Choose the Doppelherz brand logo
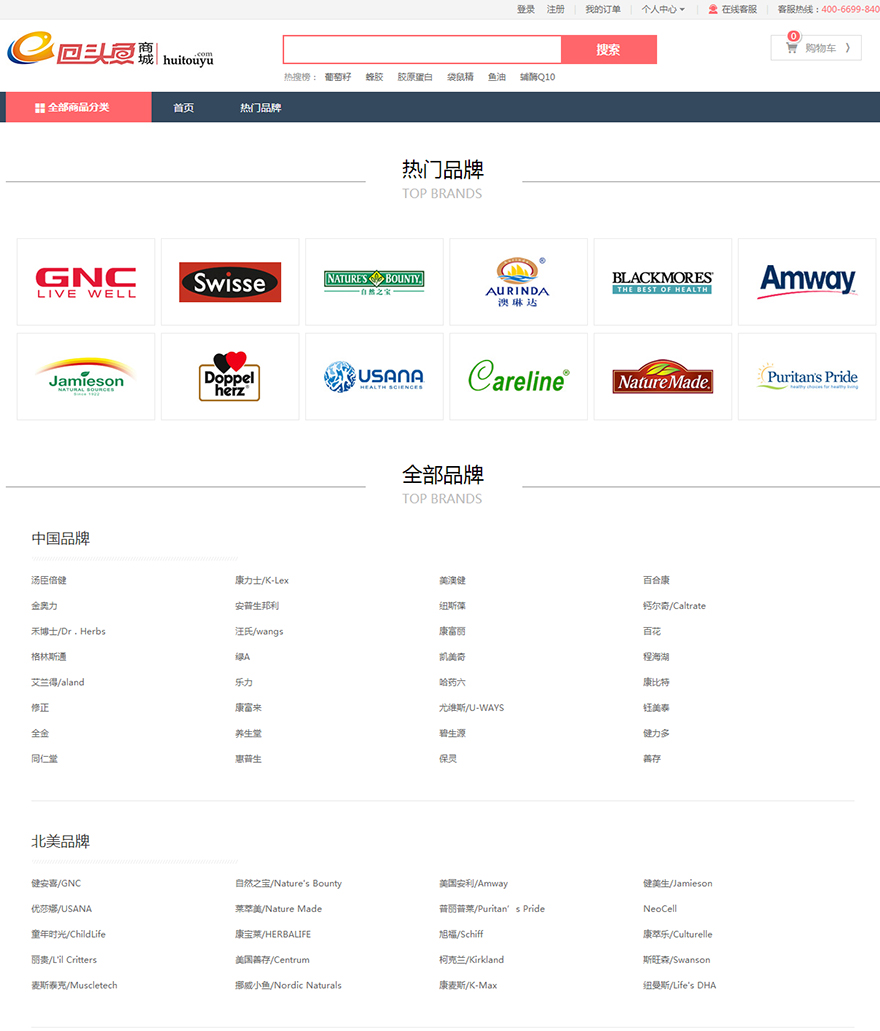The image size is (880, 1031). [230, 377]
